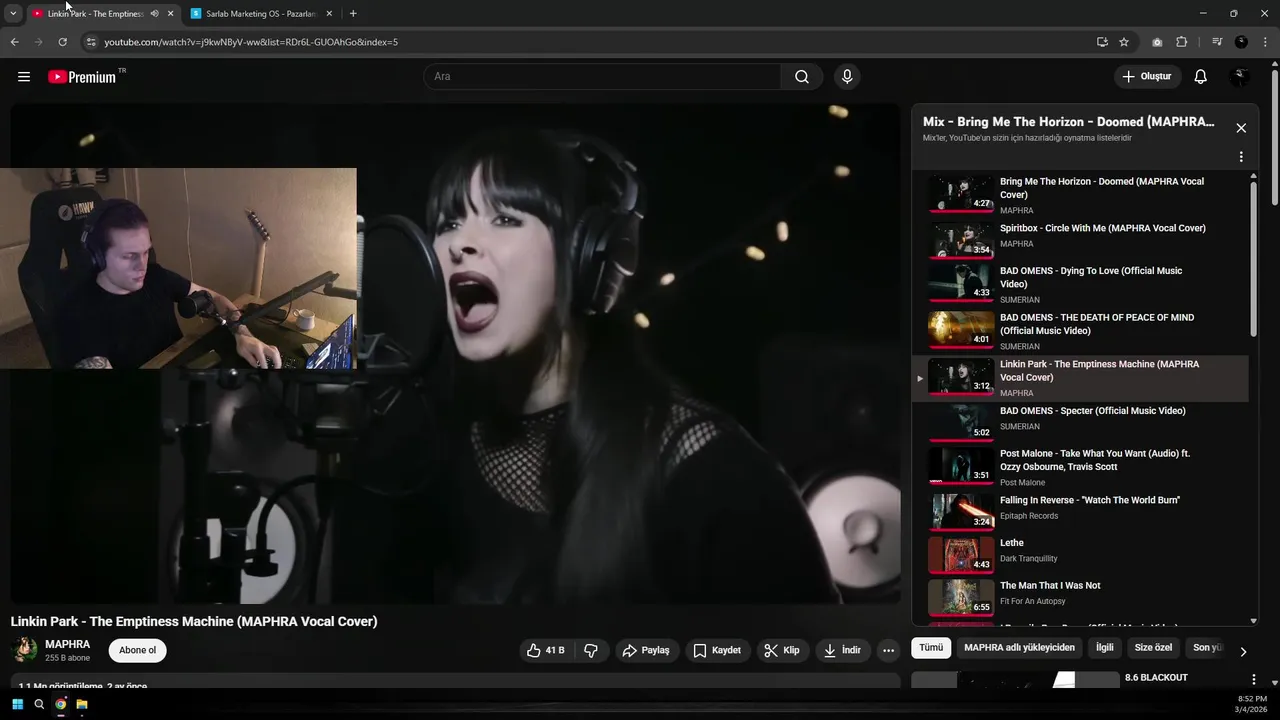The image size is (1280, 720).
Task: Open the YouTube hamburger guide menu
Action: click(24, 77)
